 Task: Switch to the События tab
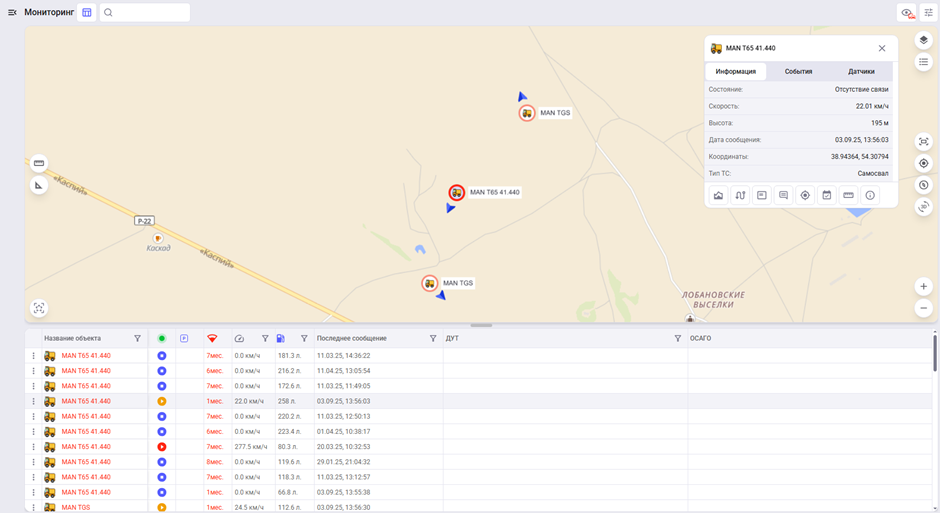tap(798, 72)
